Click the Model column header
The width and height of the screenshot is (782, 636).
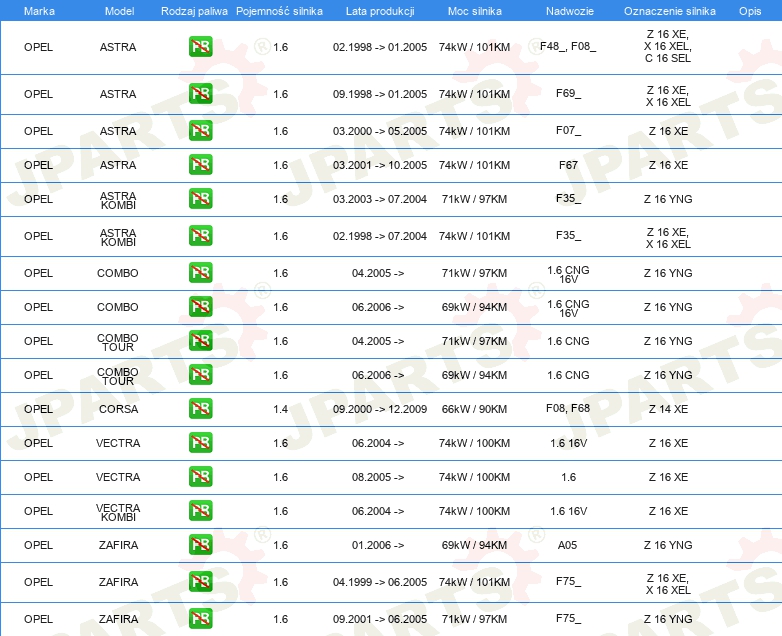pos(120,11)
